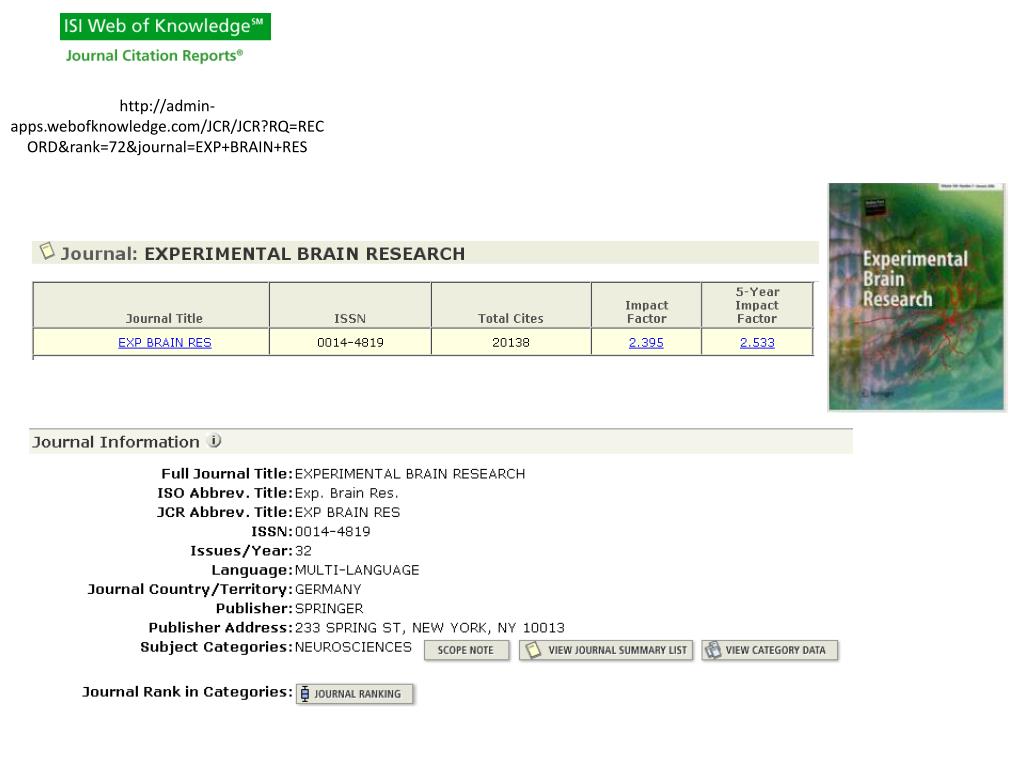This screenshot has height=768, width=1024.
Task: Click the note icon beside Journal heading
Action: (47, 251)
